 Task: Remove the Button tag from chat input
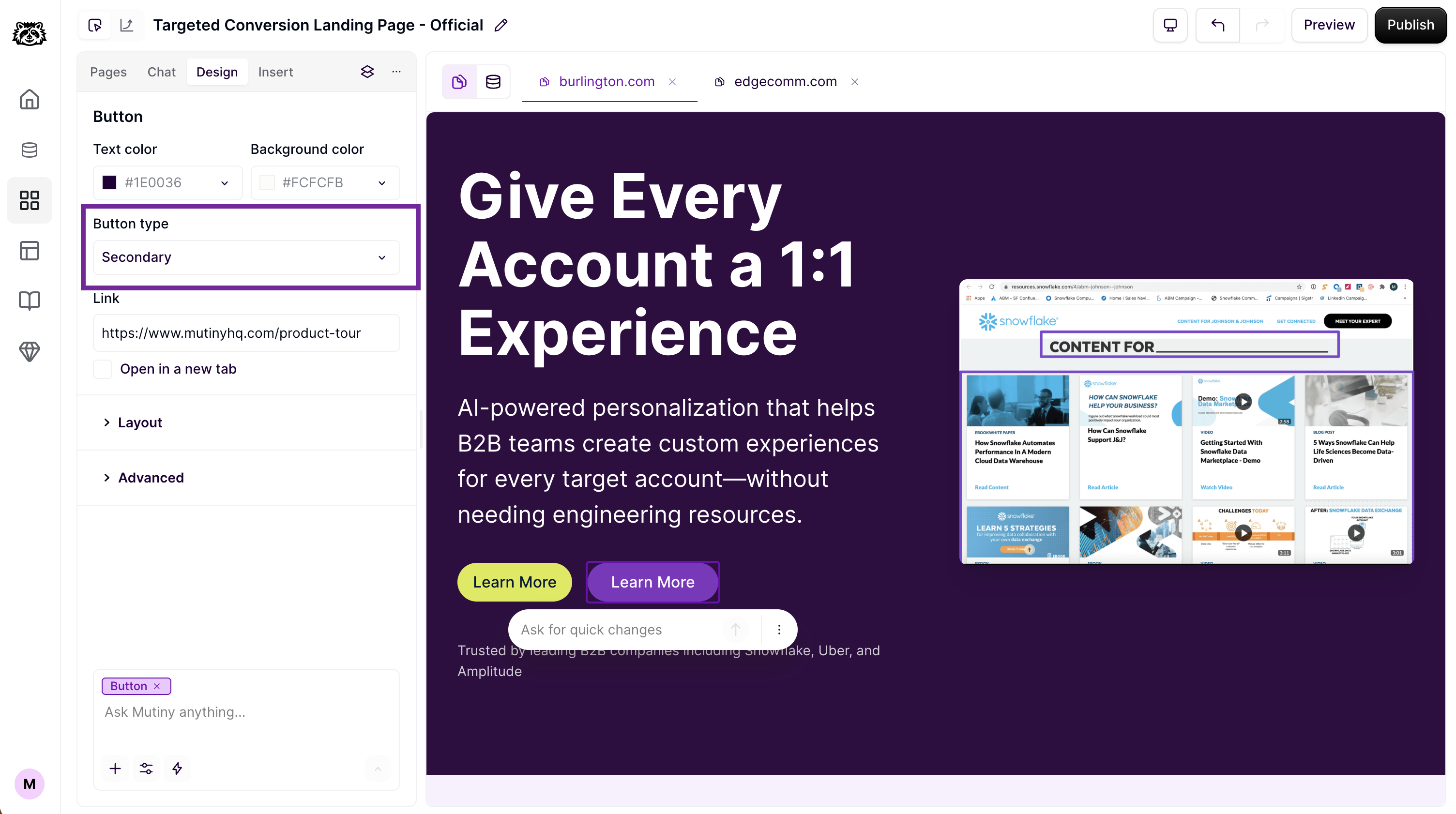[x=157, y=686]
